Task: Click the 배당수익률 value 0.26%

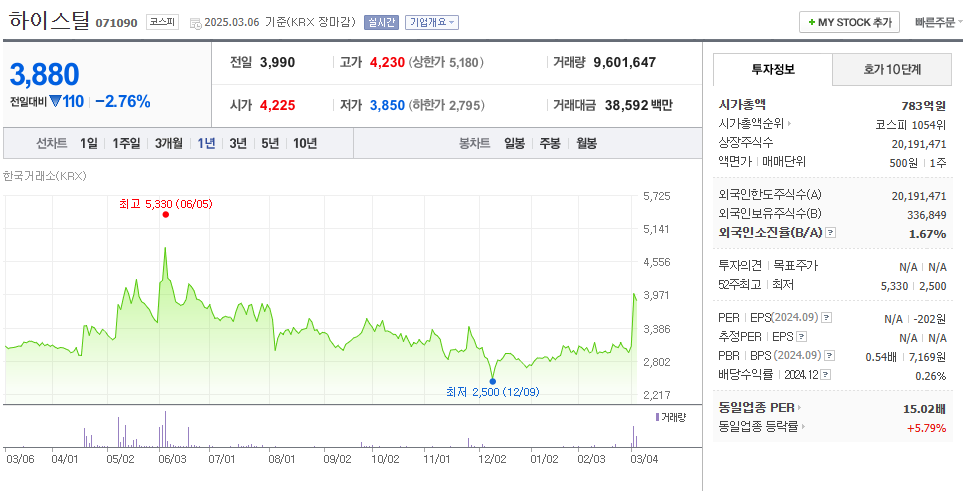Action: (x=931, y=376)
